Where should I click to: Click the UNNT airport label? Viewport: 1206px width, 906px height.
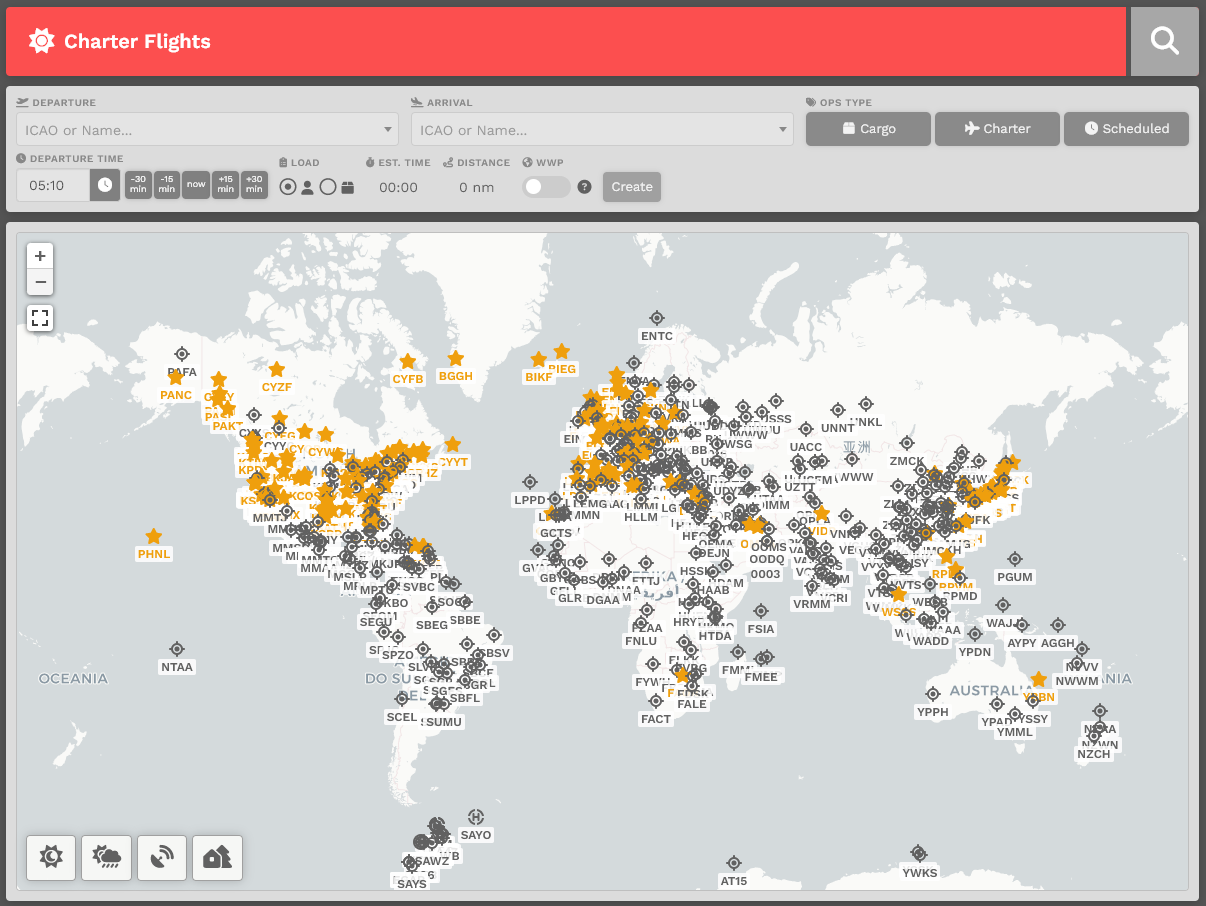tap(837, 428)
